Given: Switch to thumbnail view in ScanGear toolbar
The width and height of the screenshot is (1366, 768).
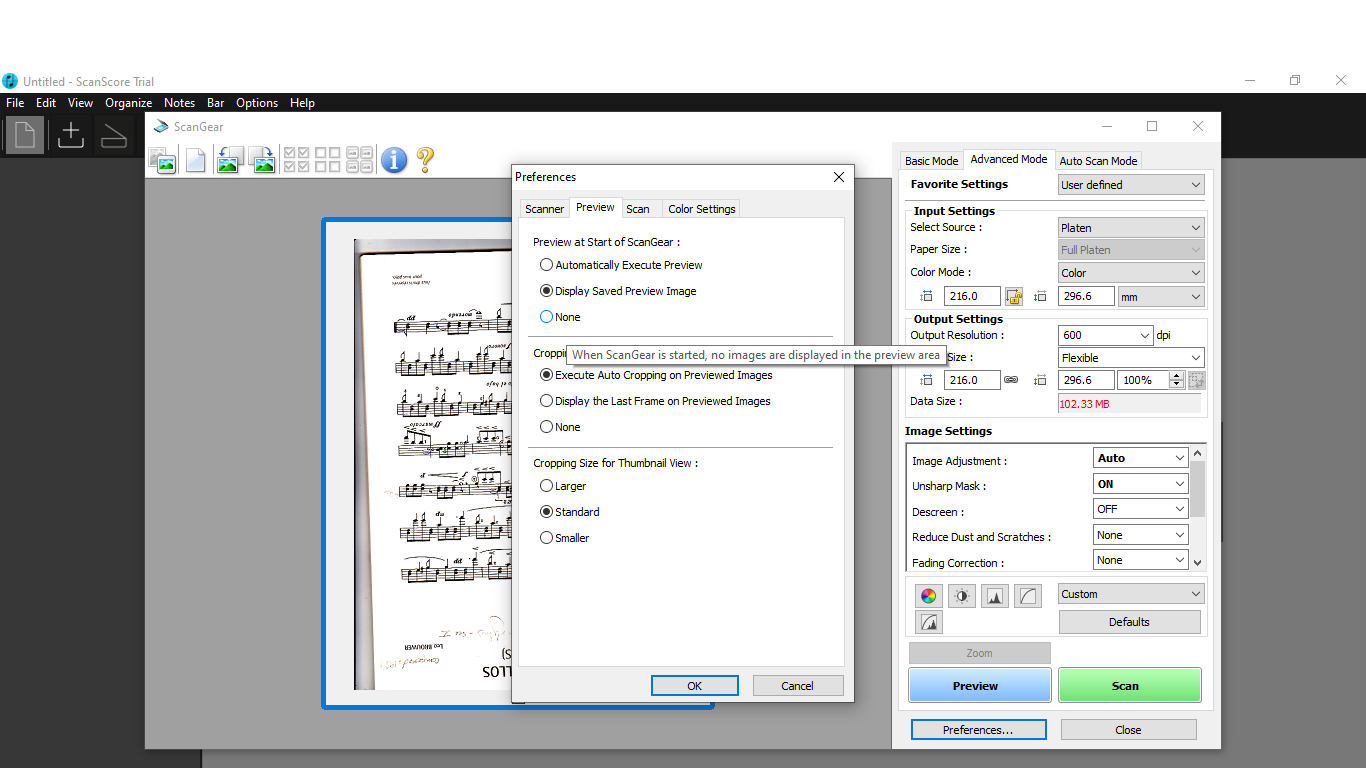Looking at the screenshot, I should pyautogui.click(x=162, y=160).
